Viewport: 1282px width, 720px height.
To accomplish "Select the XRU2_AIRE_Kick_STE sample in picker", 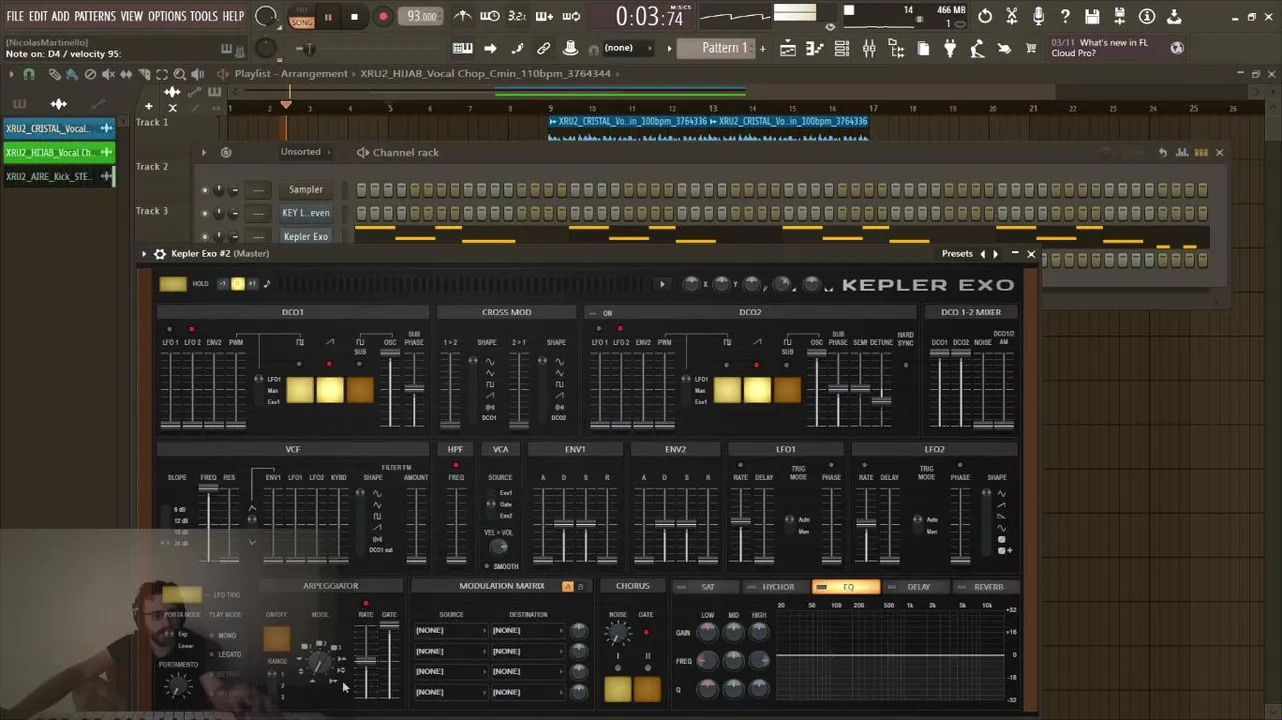I will (58, 176).
